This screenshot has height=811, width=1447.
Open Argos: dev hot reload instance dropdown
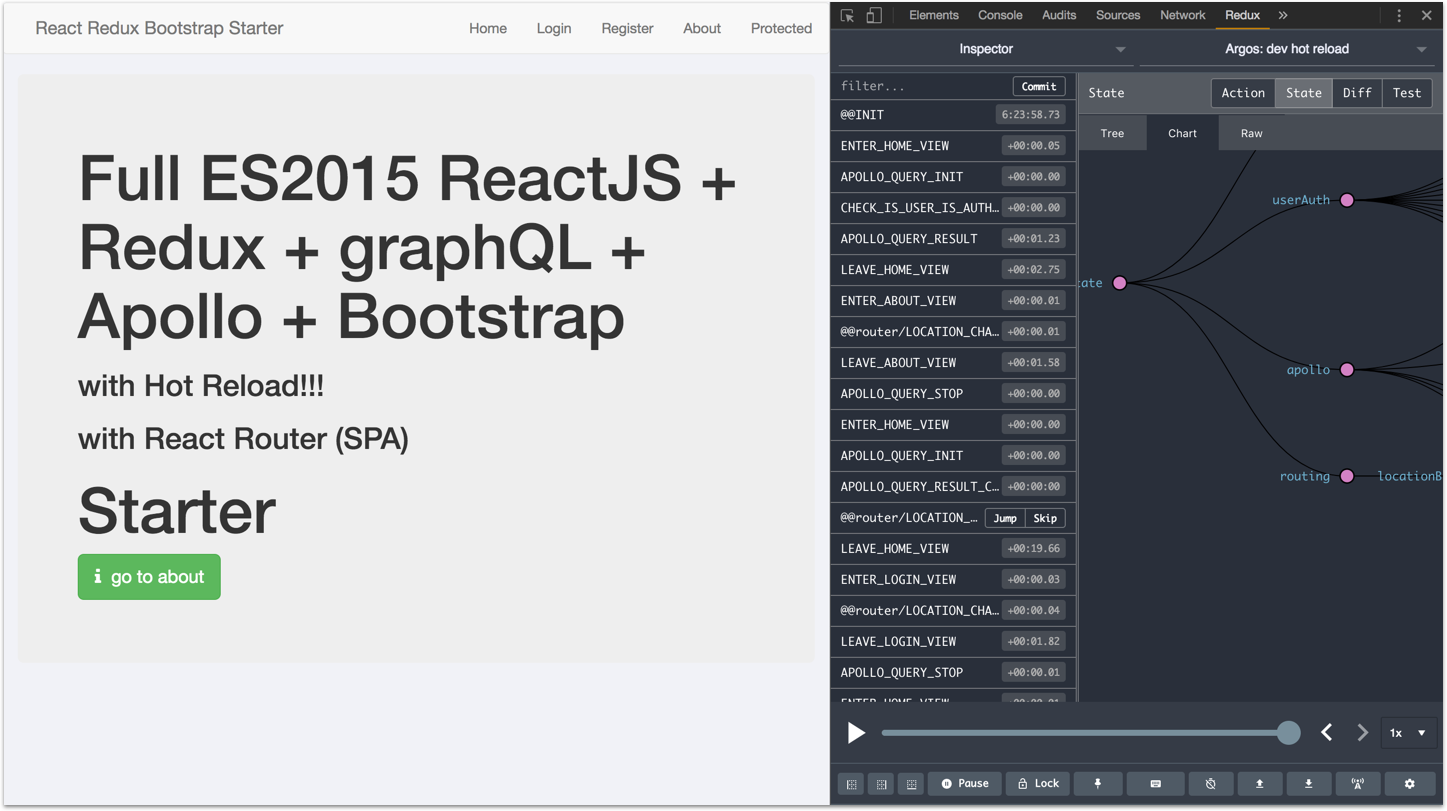(1286, 49)
